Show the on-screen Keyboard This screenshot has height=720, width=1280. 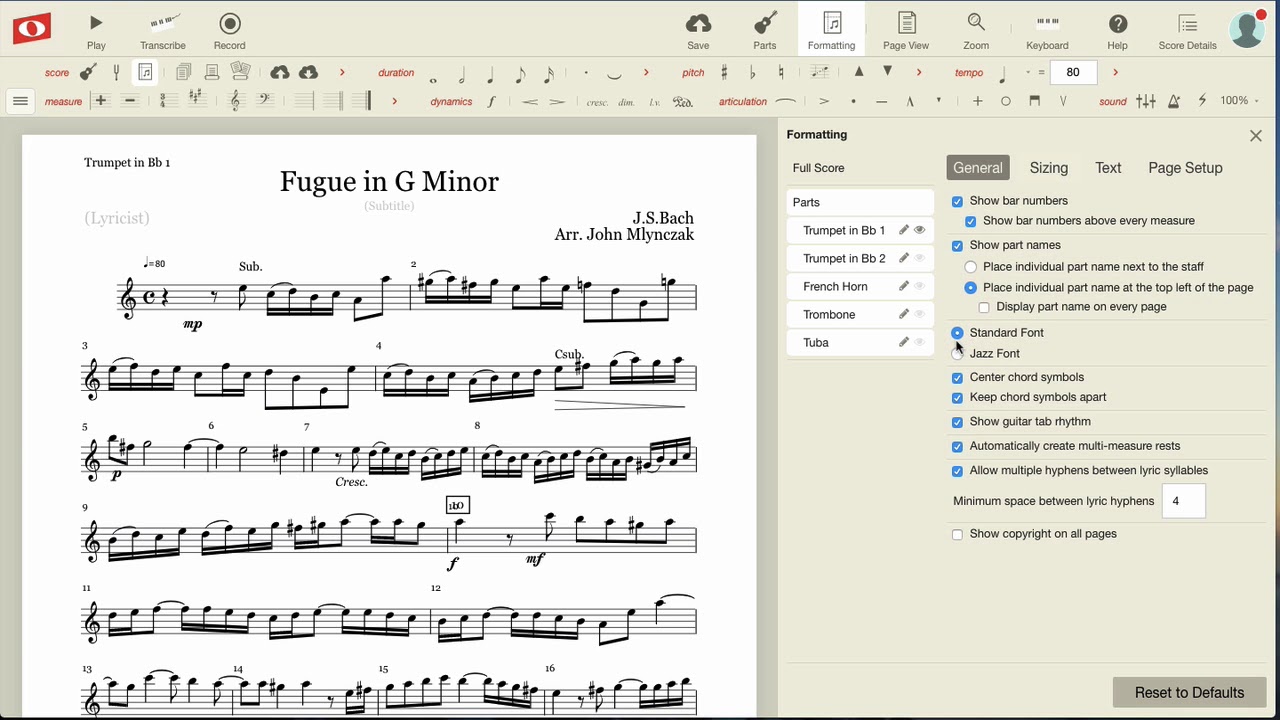[1047, 29]
